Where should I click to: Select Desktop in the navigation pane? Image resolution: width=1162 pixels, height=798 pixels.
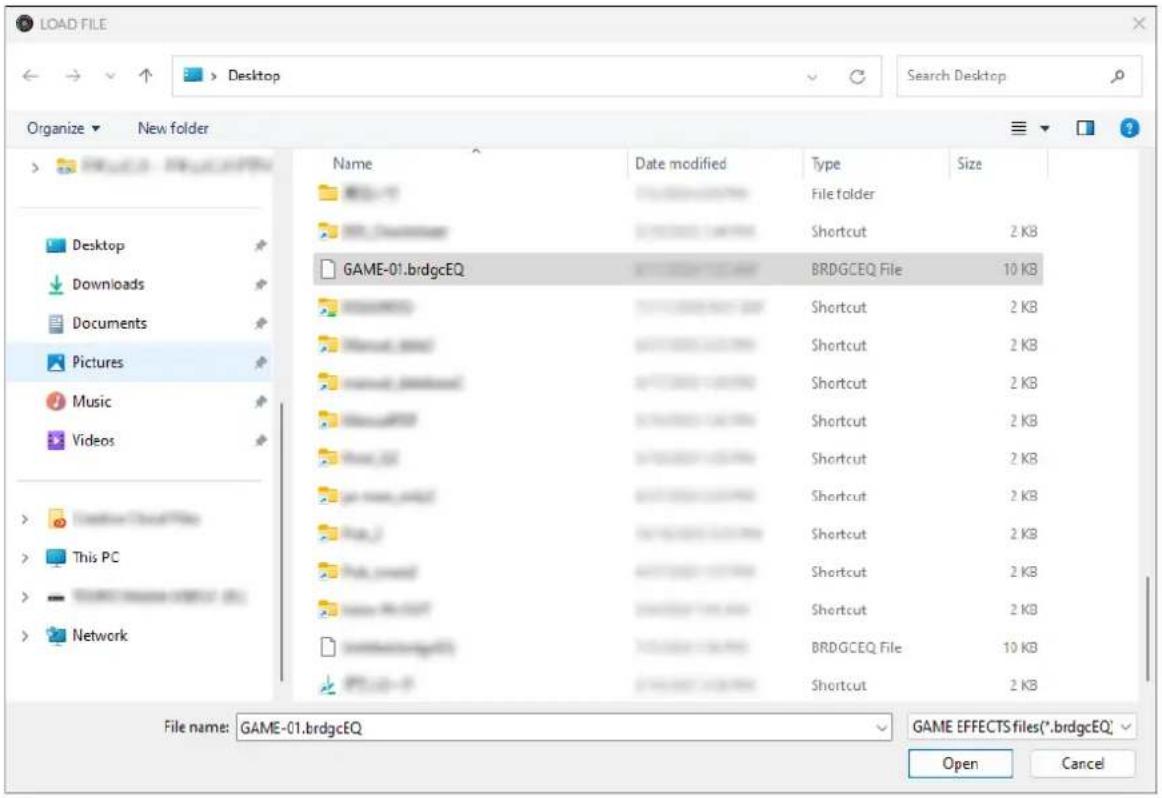click(98, 245)
